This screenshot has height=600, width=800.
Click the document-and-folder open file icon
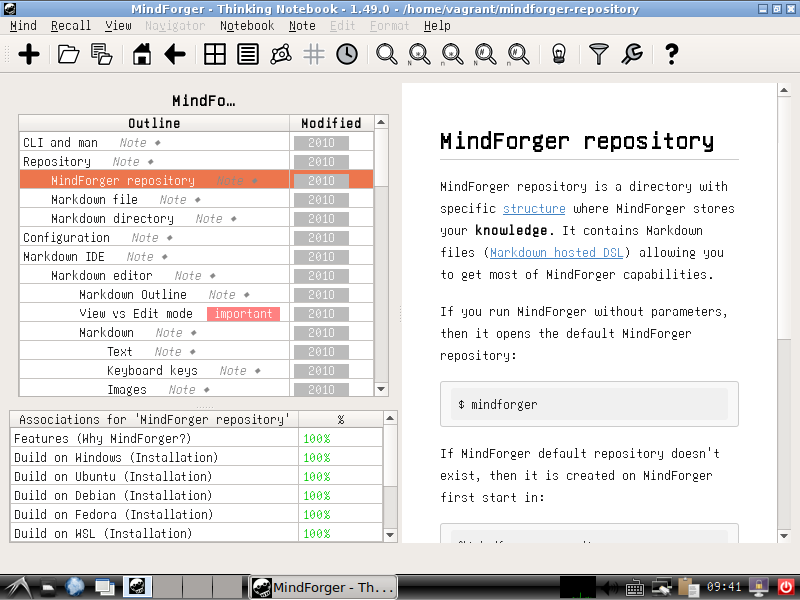[x=102, y=54]
